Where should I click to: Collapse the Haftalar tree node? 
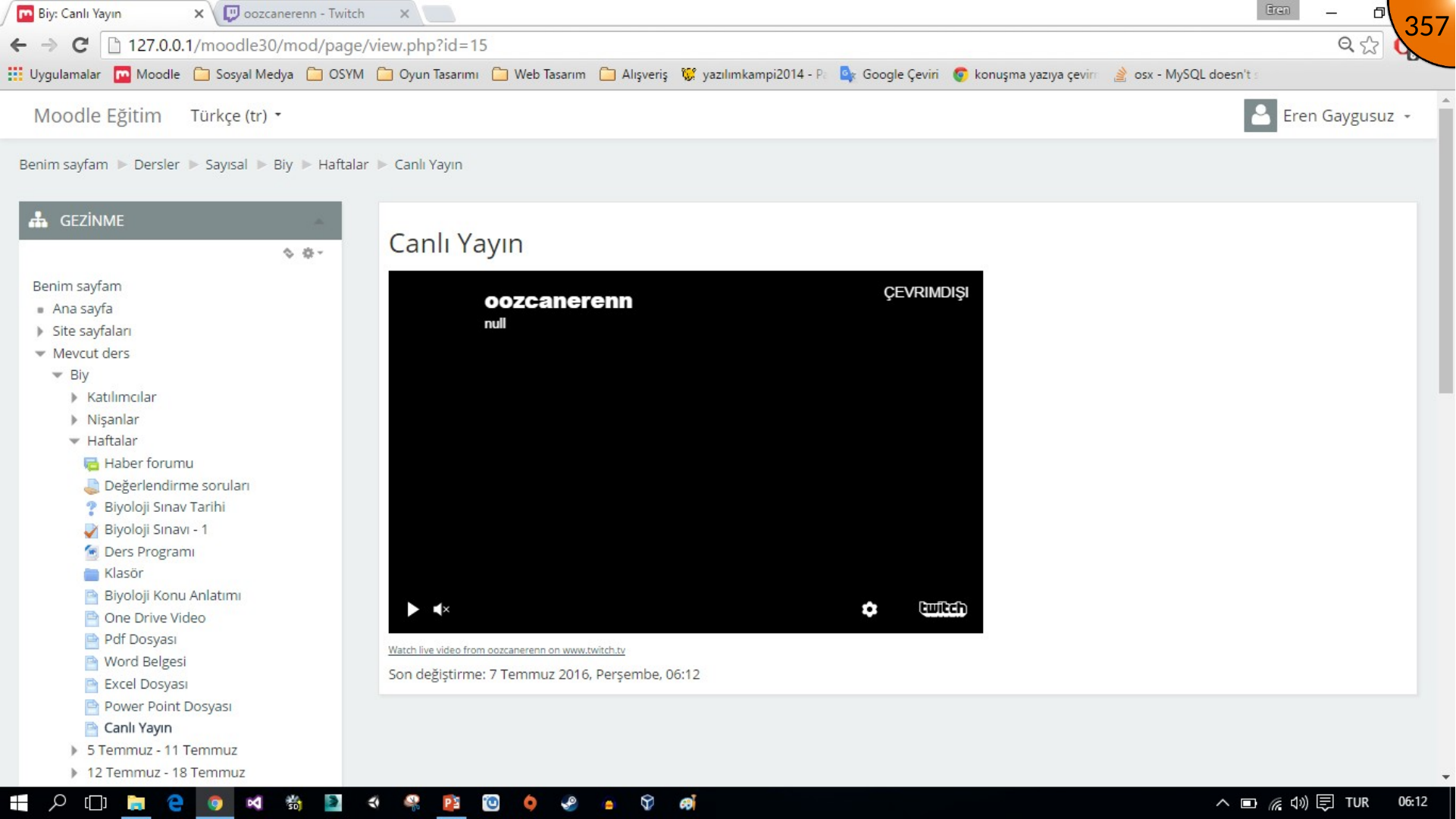(x=74, y=441)
